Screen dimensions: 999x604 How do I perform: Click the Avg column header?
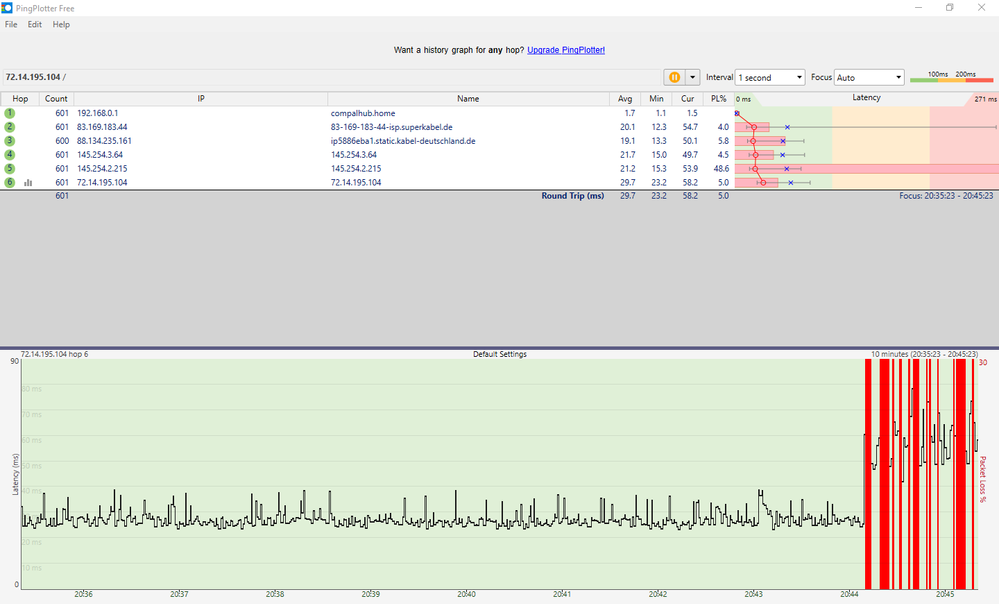coord(625,99)
